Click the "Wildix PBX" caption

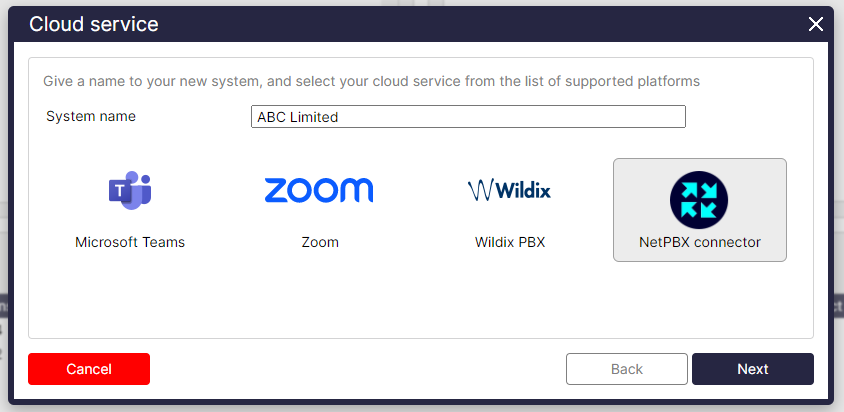pos(510,242)
